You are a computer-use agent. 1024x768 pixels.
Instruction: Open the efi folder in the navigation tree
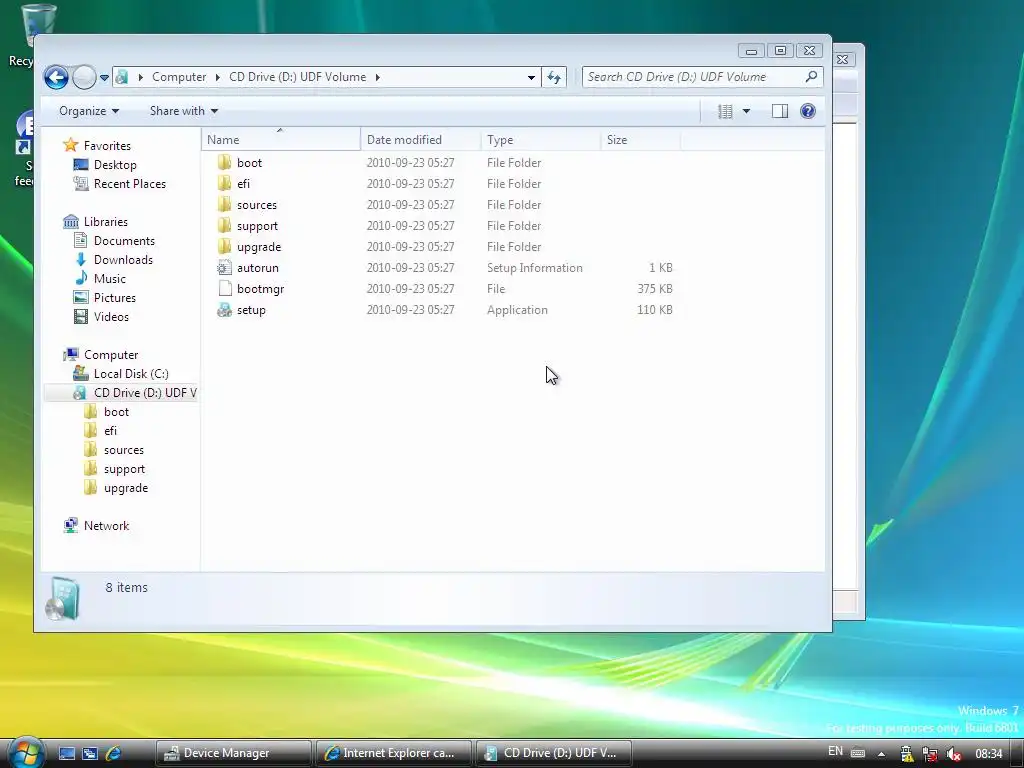coord(110,430)
